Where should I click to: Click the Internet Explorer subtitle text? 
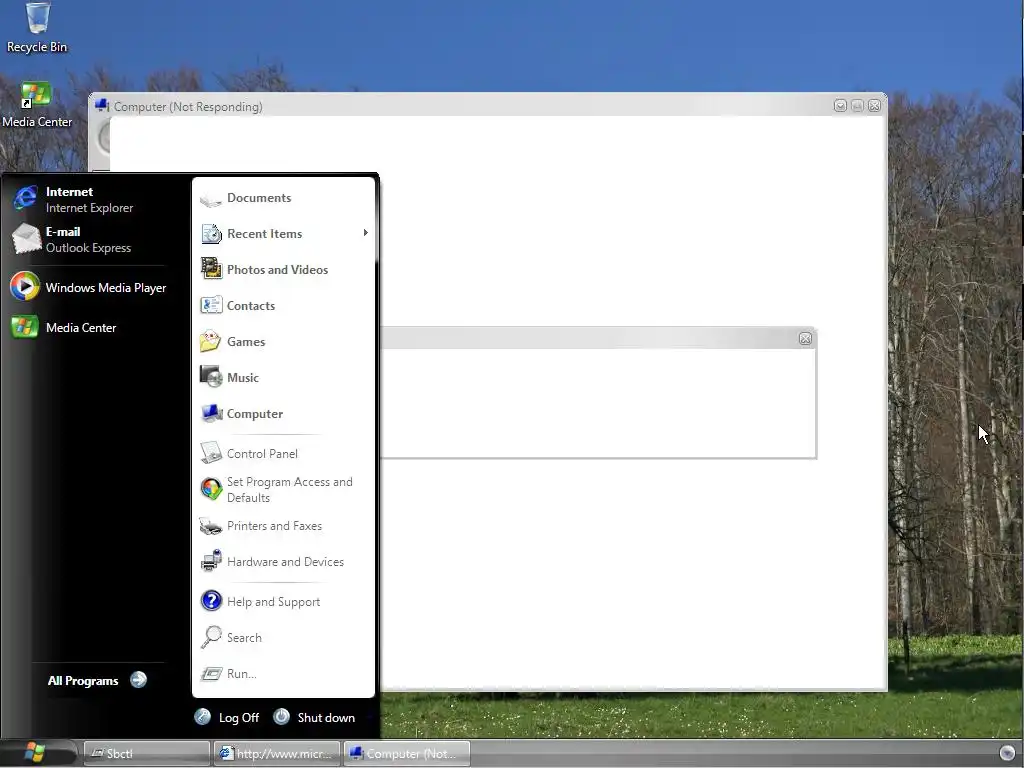tap(89, 208)
